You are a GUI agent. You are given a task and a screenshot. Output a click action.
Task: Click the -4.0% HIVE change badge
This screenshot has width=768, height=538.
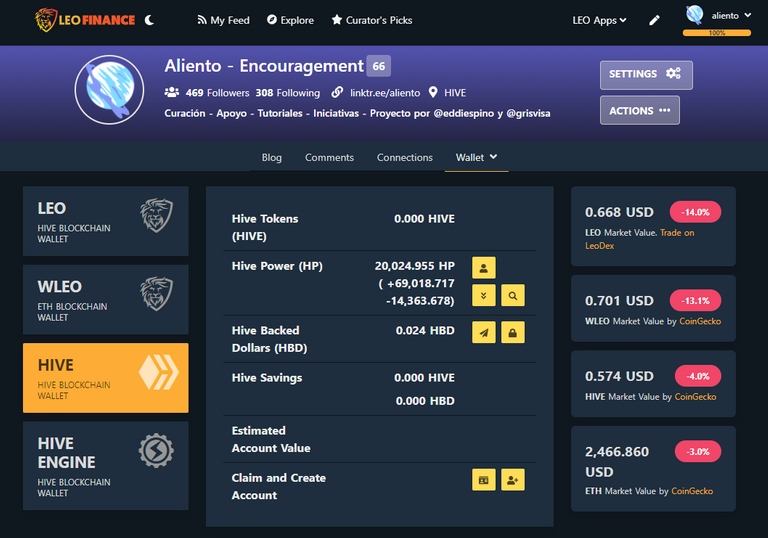[698, 376]
